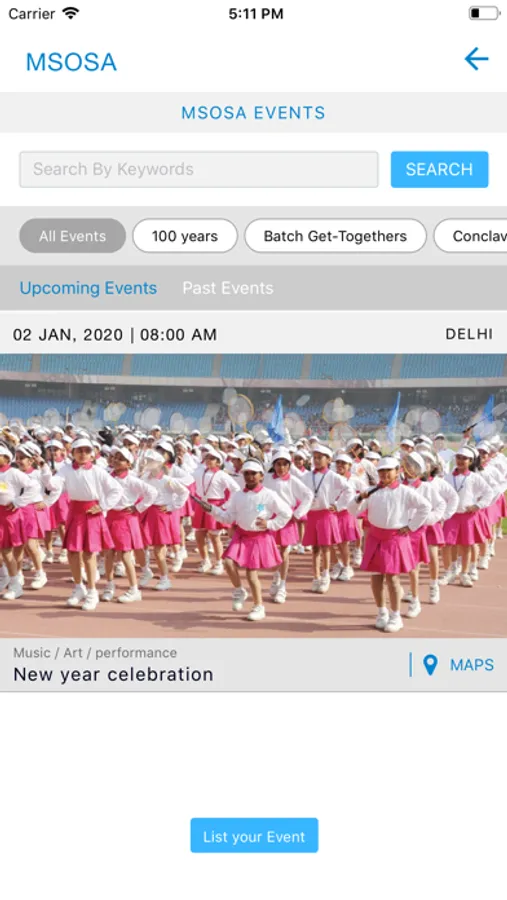Image resolution: width=507 pixels, height=900 pixels.
Task: Tap the back arrow icon
Action: pyautogui.click(x=476, y=59)
